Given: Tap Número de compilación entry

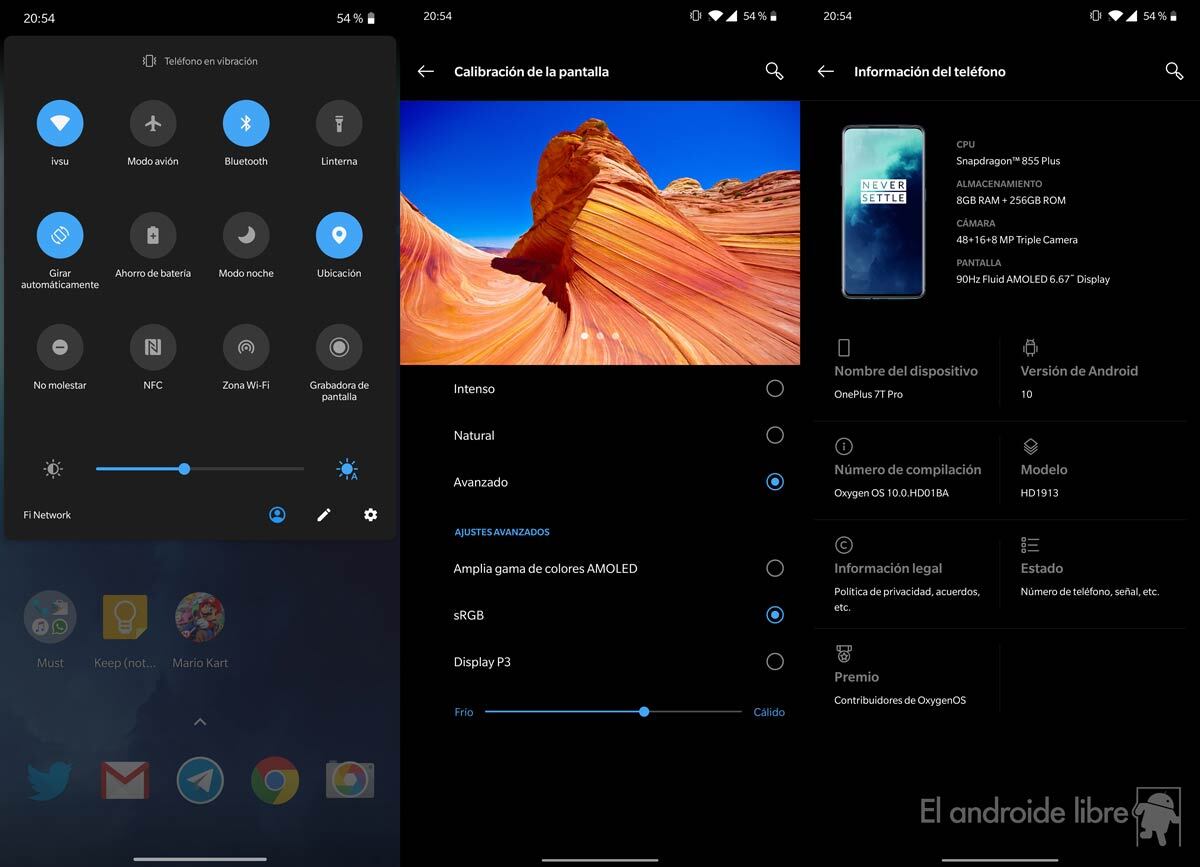Looking at the screenshot, I should pyautogui.click(x=906, y=469).
